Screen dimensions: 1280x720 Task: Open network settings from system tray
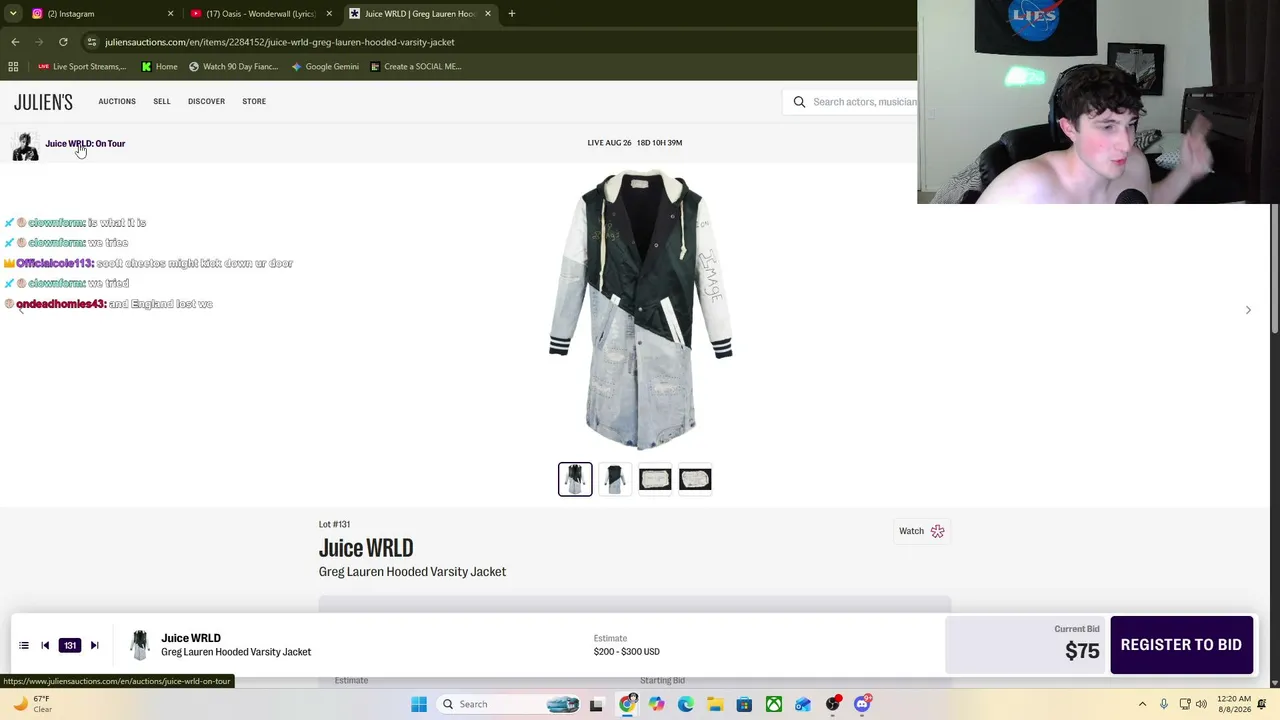(x=1185, y=704)
